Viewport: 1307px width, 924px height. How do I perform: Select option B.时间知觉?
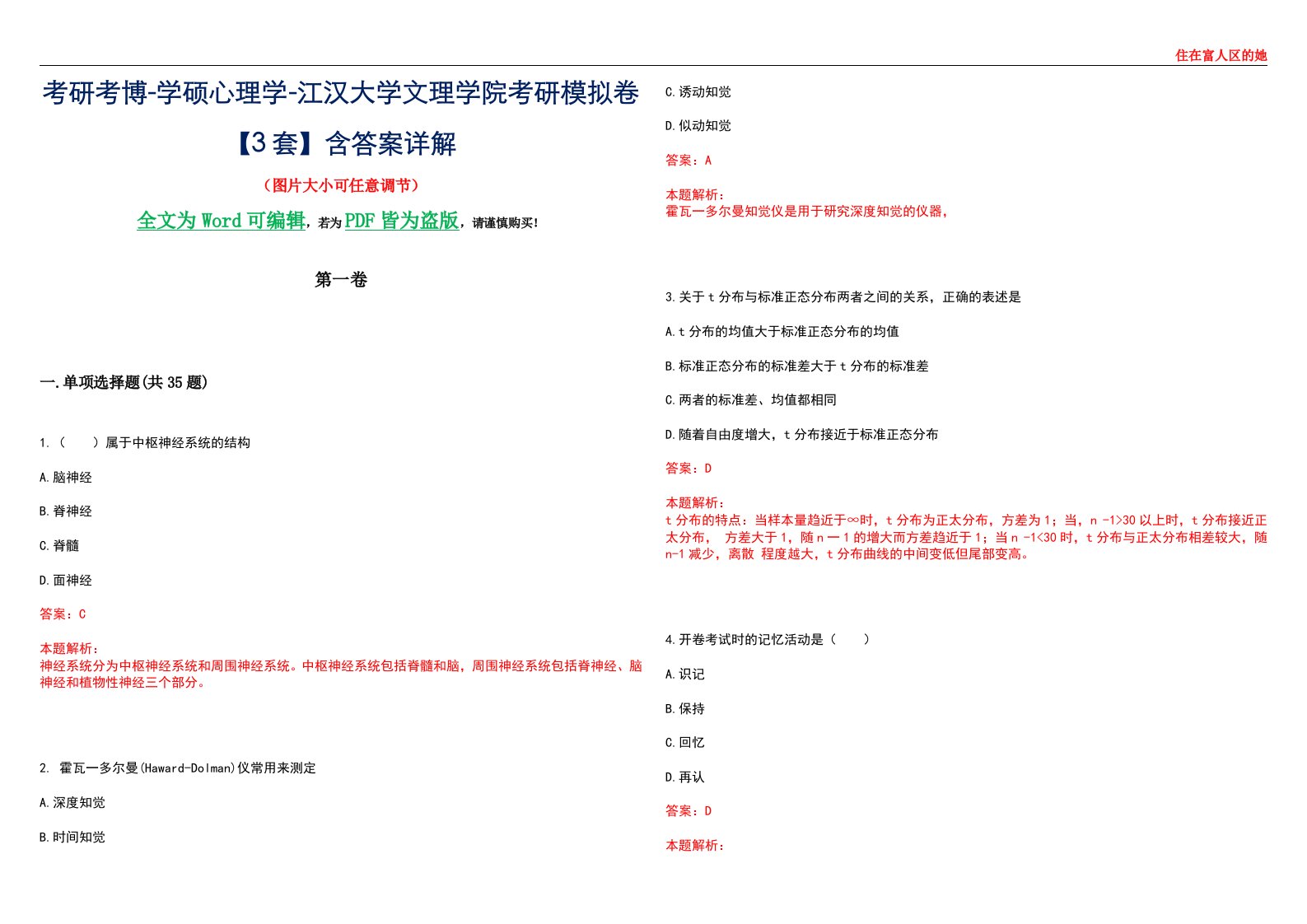pos(72,838)
